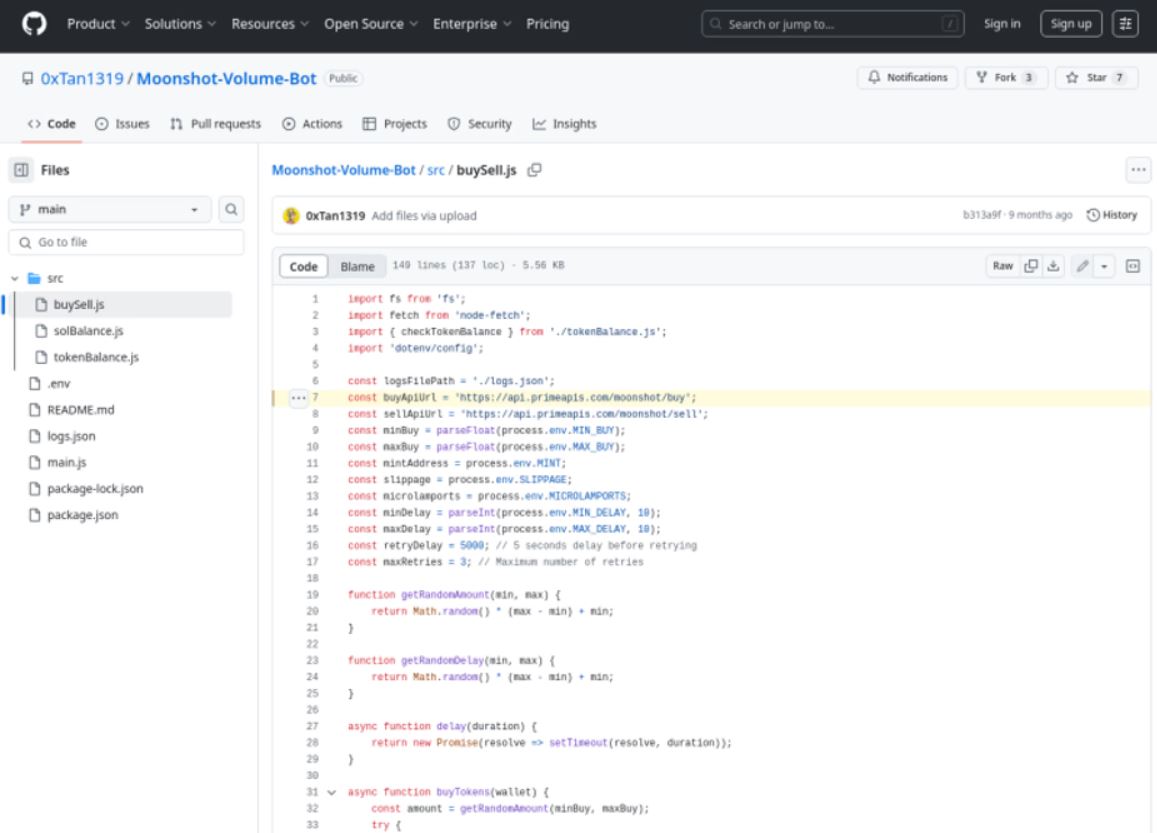The width and height of the screenshot is (1157, 833).
Task: Switch to Code view toggle
Action: point(303,267)
